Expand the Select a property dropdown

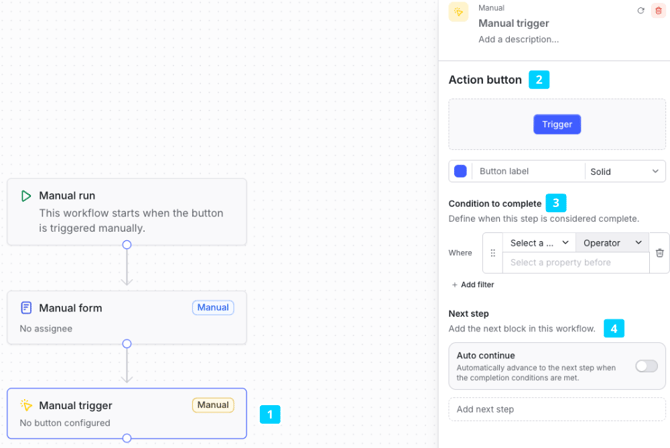[539, 243]
